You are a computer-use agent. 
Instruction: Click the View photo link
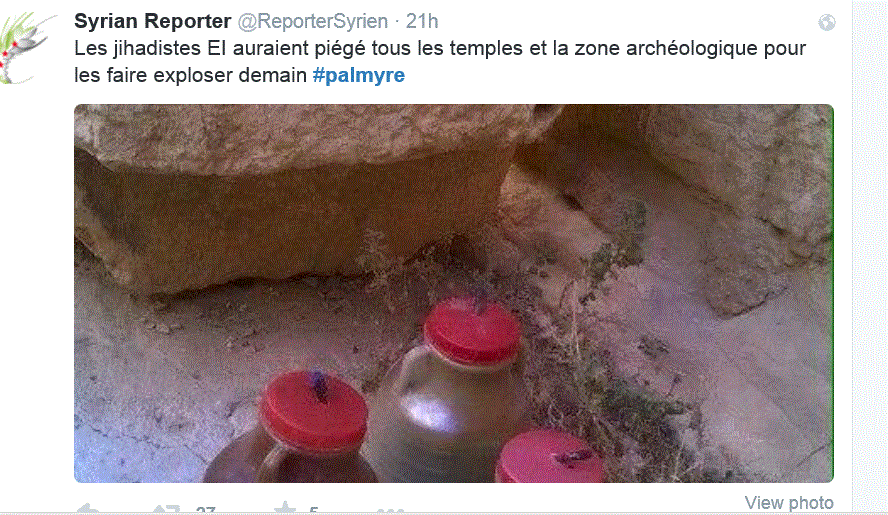[x=789, y=503]
